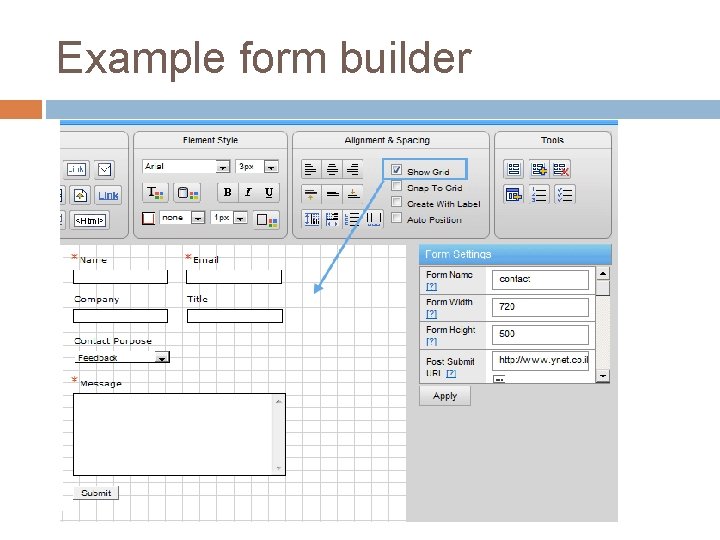Image resolution: width=720 pixels, height=540 pixels.
Task: Enable Auto Position checkbox
Action: (x=396, y=218)
